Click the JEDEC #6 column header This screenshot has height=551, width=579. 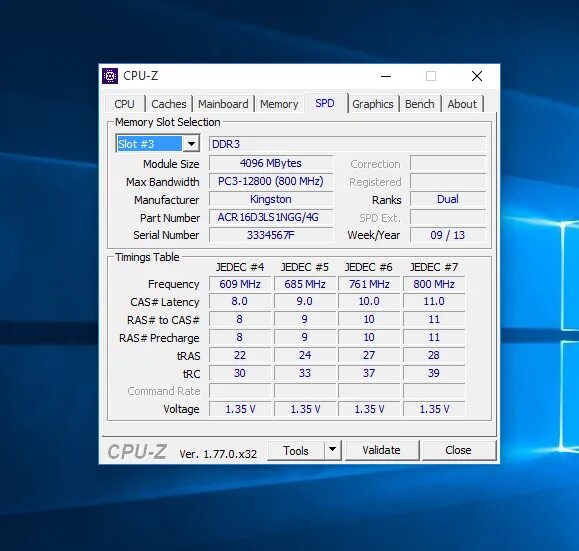click(369, 267)
